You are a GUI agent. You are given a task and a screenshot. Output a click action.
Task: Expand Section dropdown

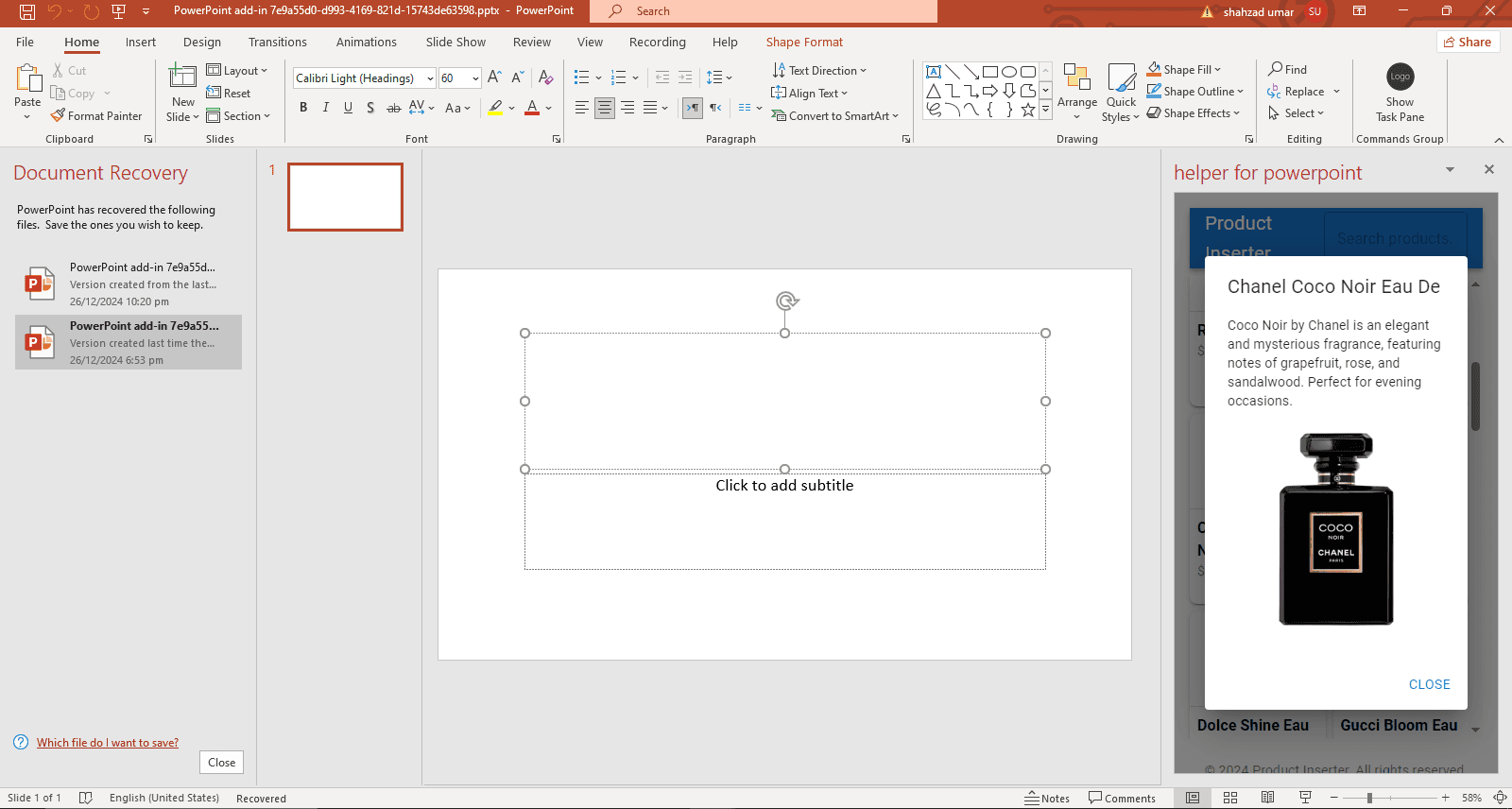pyautogui.click(x=239, y=116)
